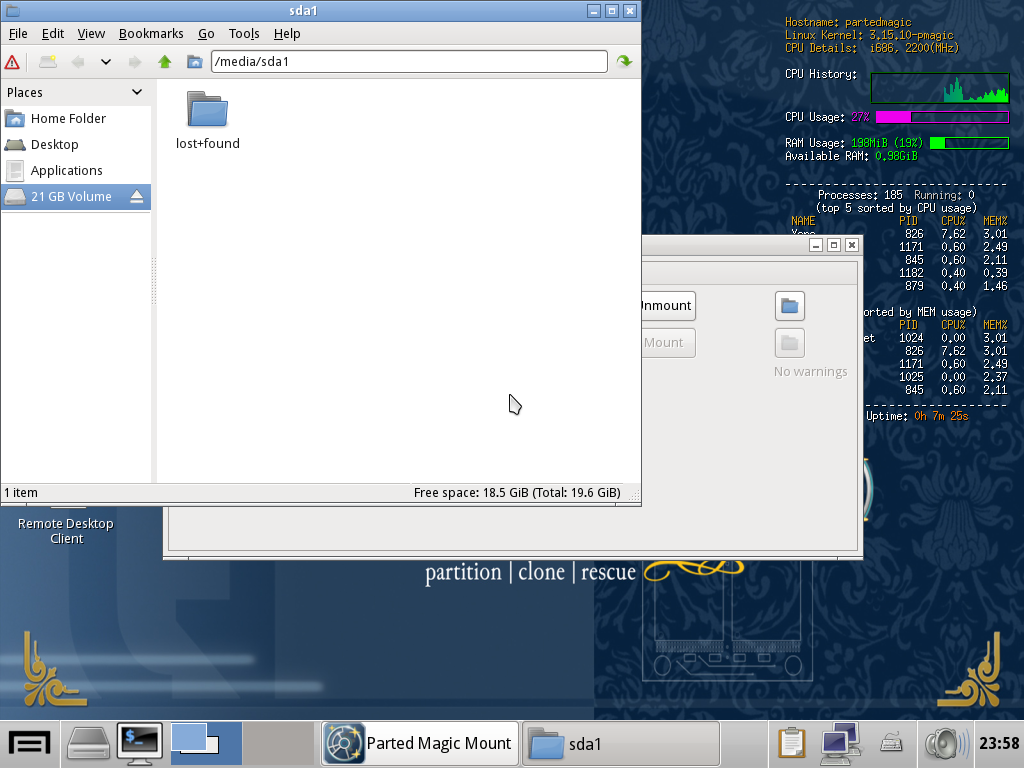The image size is (1024, 768).
Task: Click the green go/refresh arrow icon
Action: coord(624,61)
